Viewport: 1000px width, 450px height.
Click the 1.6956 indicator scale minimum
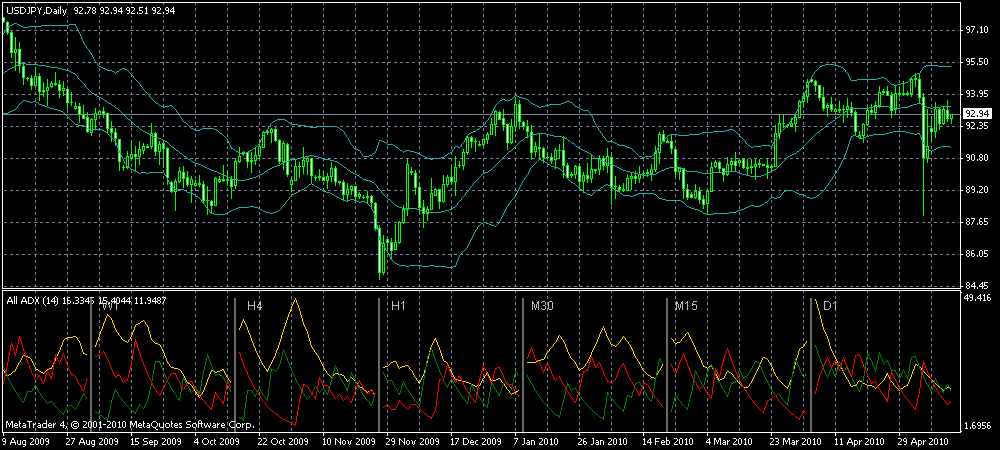tap(978, 425)
